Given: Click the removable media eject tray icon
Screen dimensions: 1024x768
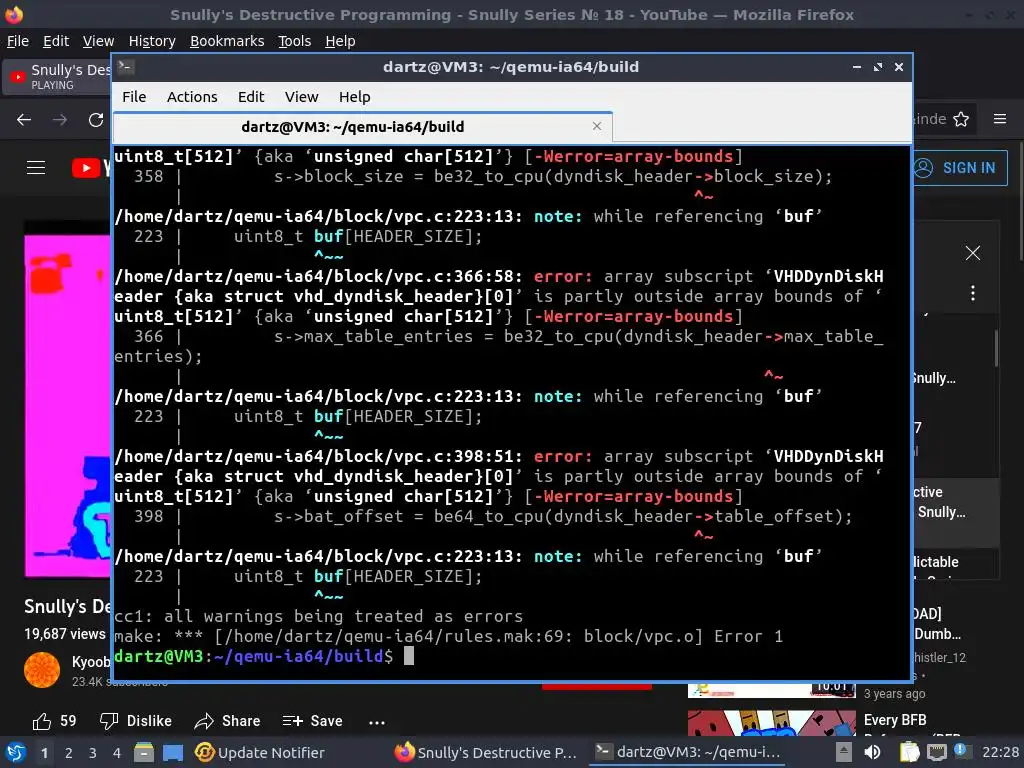Looking at the screenshot, I should pyautogui.click(x=844, y=752).
